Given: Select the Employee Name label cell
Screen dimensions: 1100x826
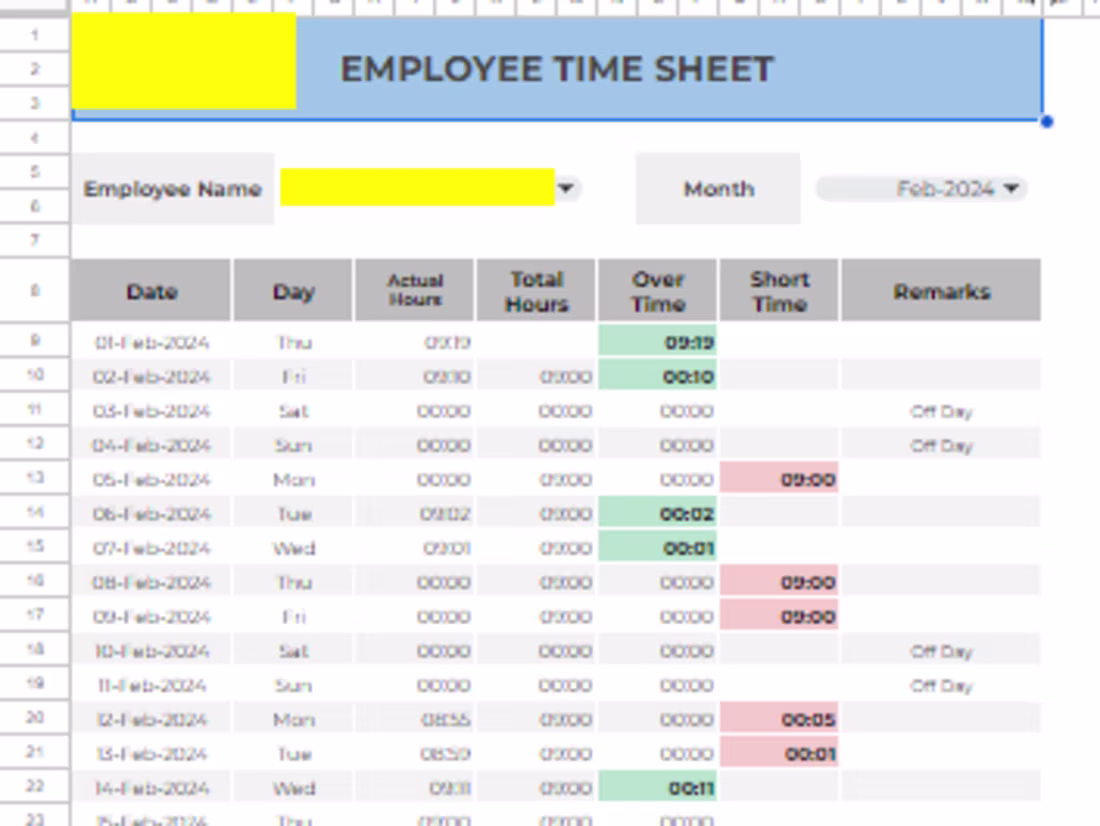Looking at the screenshot, I should [x=173, y=189].
